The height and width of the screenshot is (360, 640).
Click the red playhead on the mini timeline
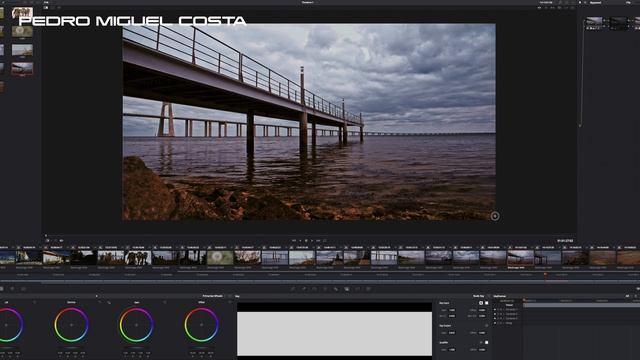point(545,275)
